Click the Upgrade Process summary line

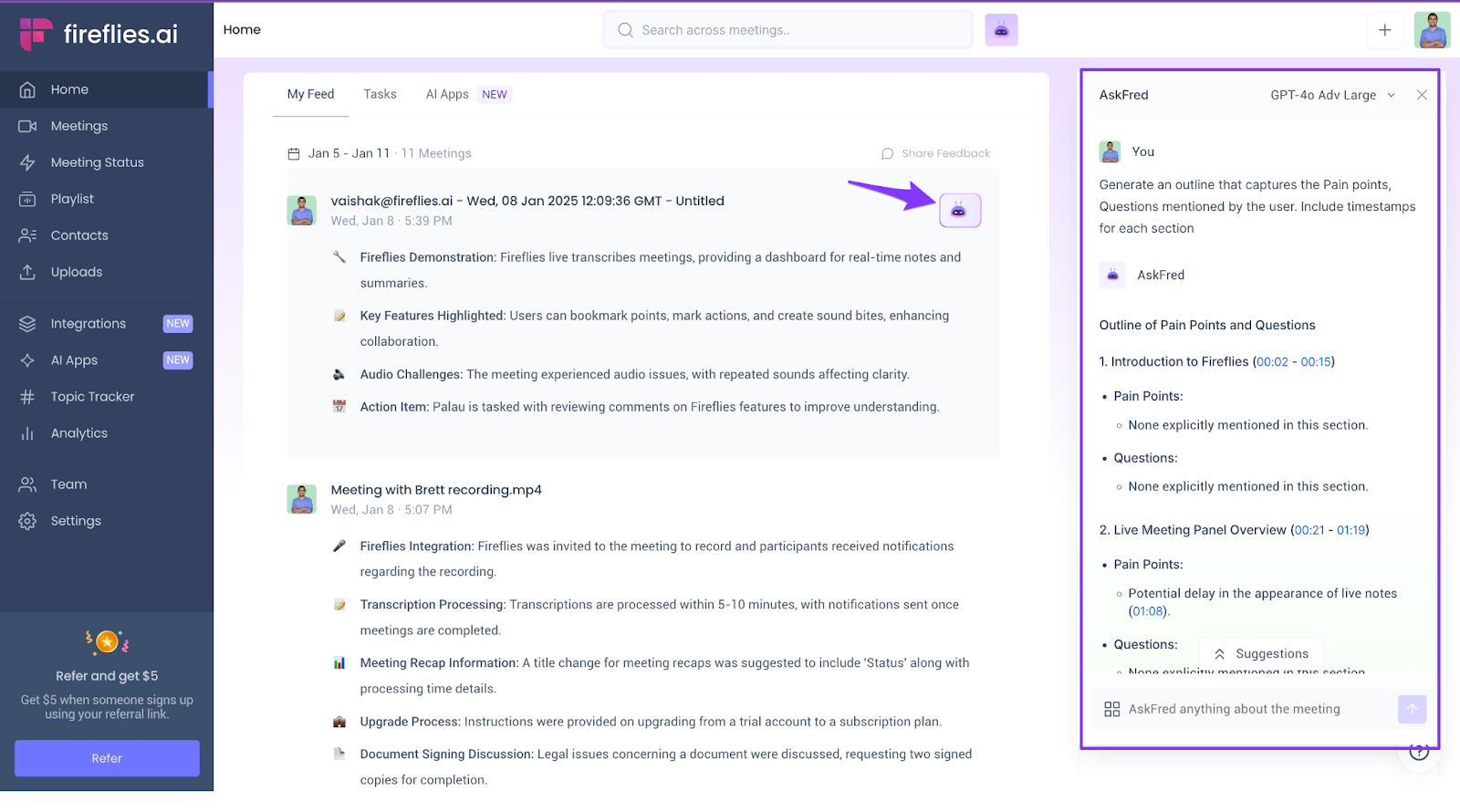coord(636,722)
